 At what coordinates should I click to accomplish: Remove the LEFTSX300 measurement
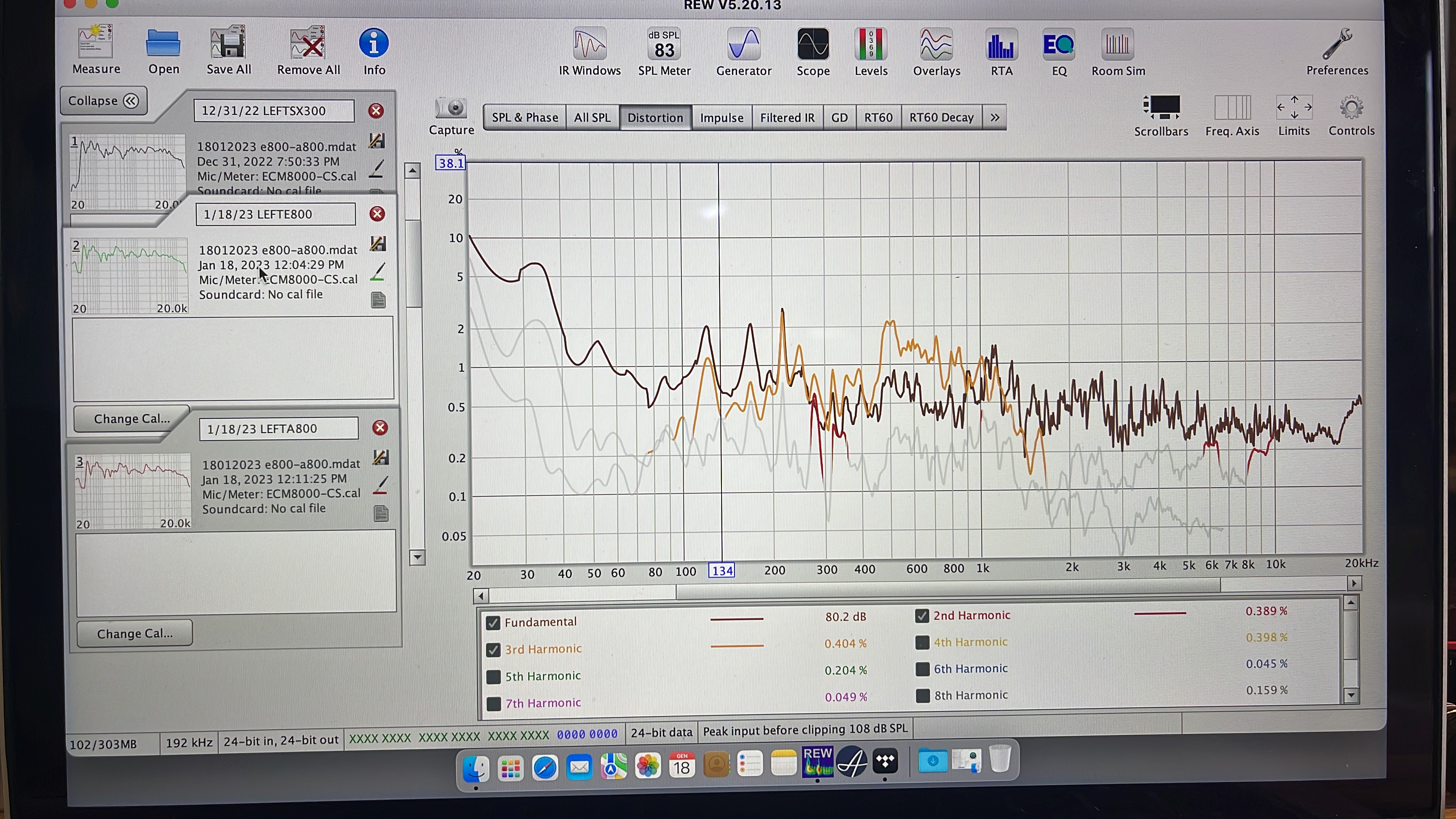(x=376, y=111)
